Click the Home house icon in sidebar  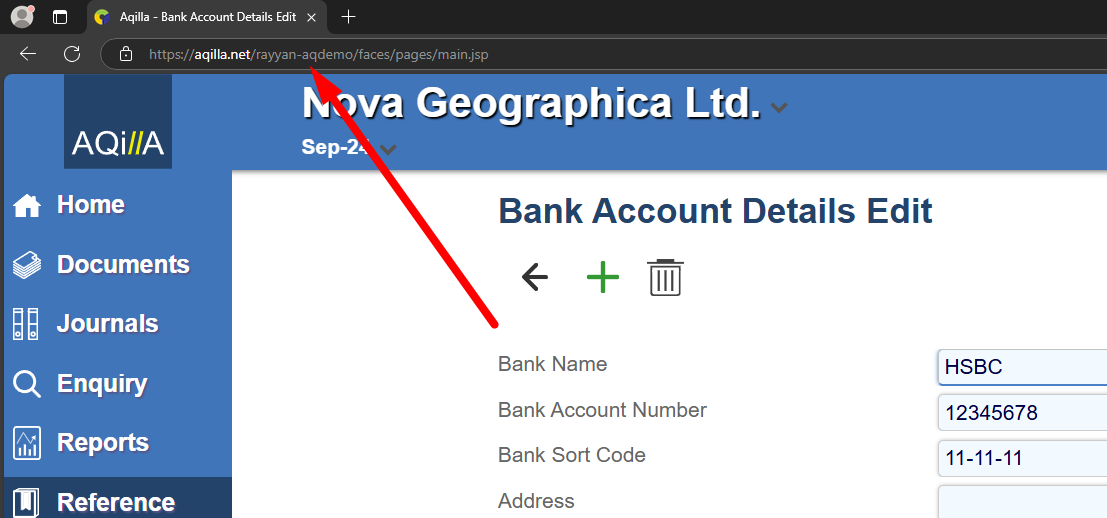point(27,206)
